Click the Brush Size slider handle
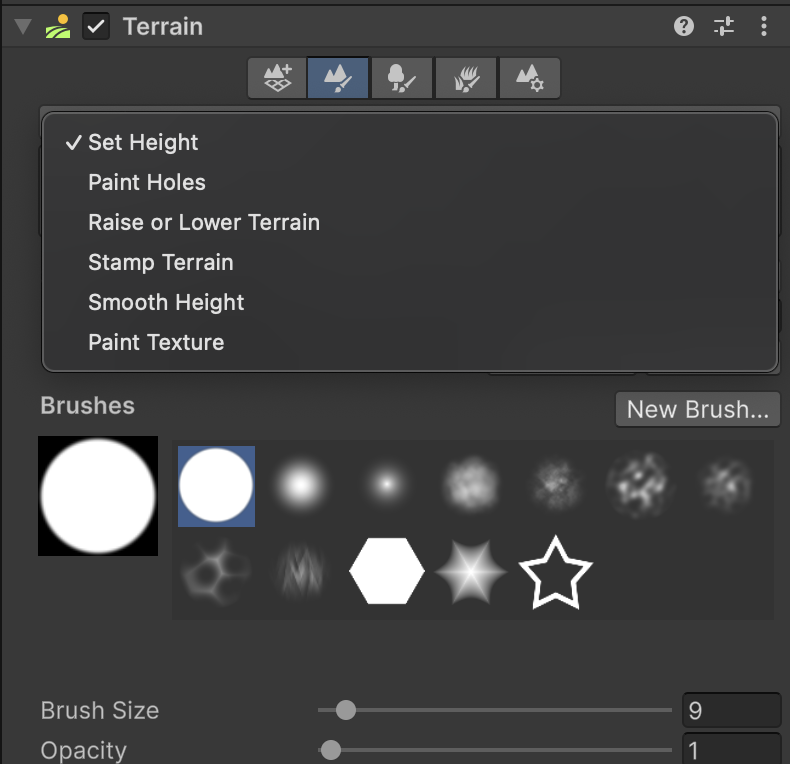This screenshot has width=790, height=764. 346,710
